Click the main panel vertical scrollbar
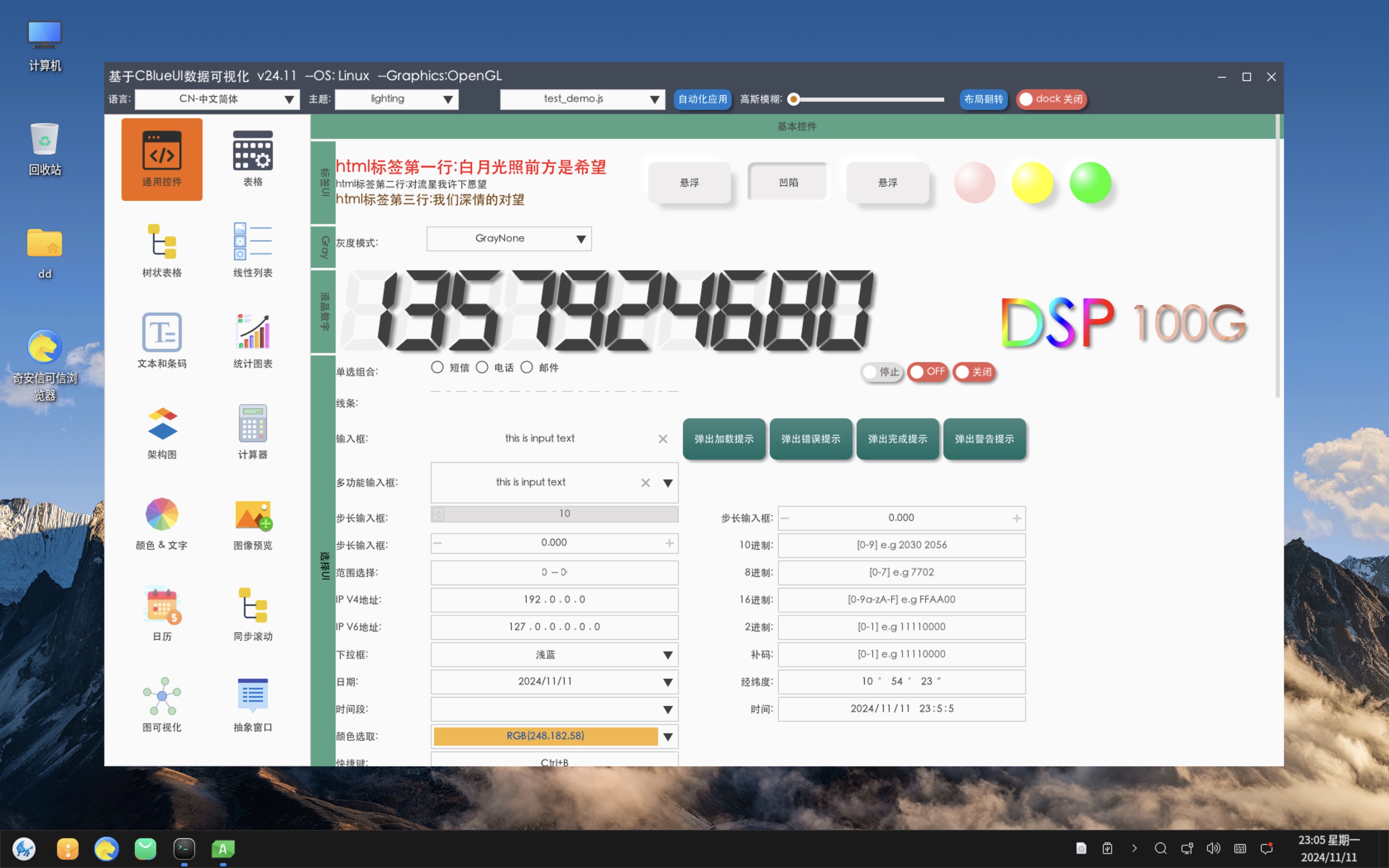The width and height of the screenshot is (1389, 868). (x=1277, y=256)
